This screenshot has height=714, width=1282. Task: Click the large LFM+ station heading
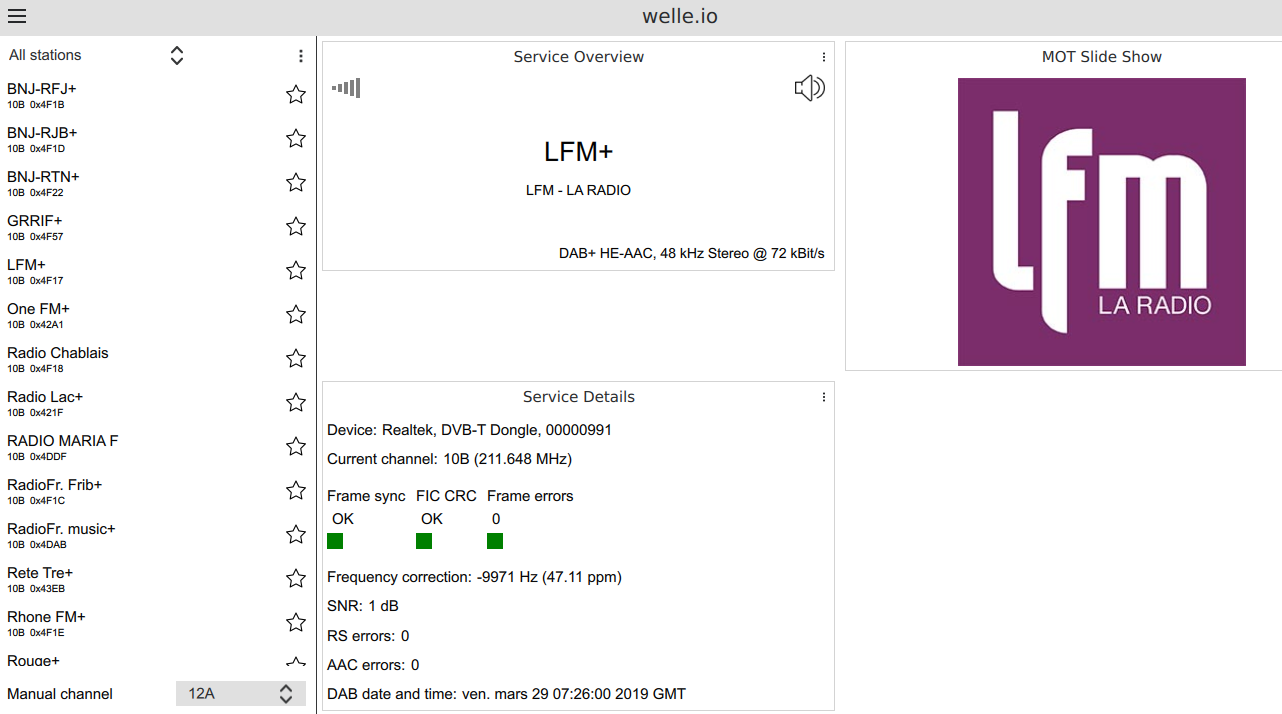[x=578, y=152]
